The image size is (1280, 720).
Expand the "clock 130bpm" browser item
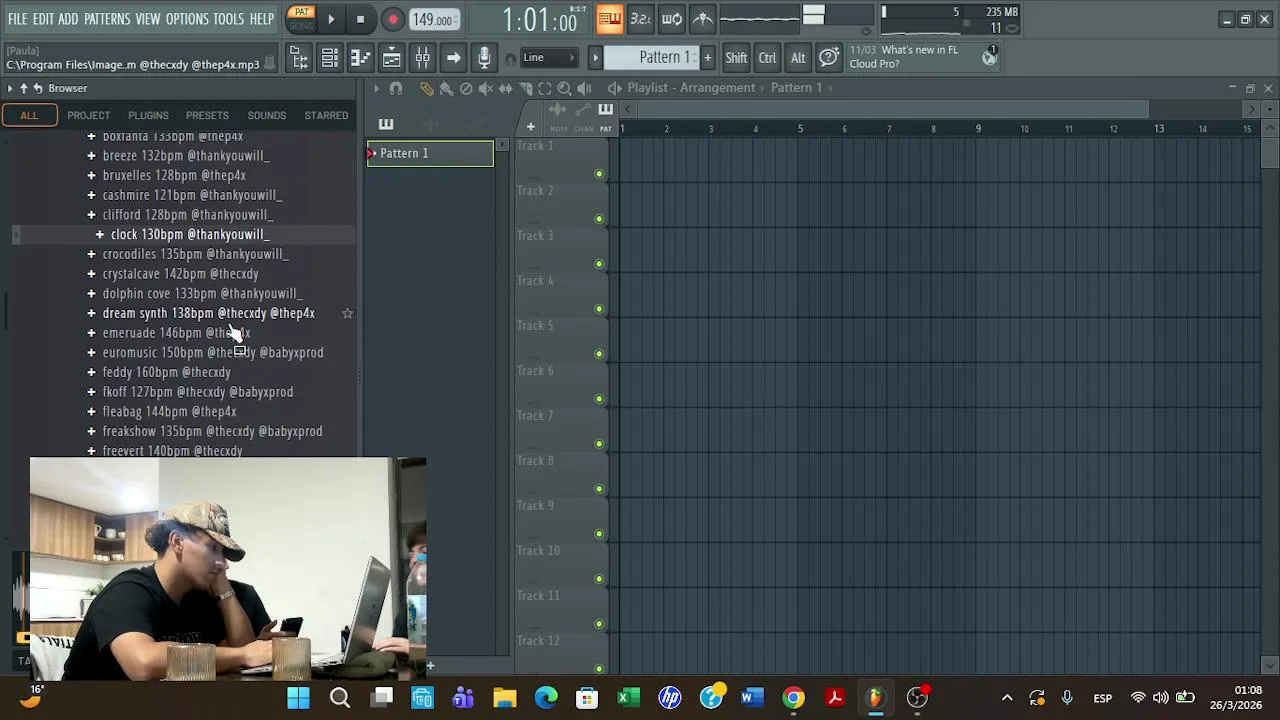(x=100, y=234)
